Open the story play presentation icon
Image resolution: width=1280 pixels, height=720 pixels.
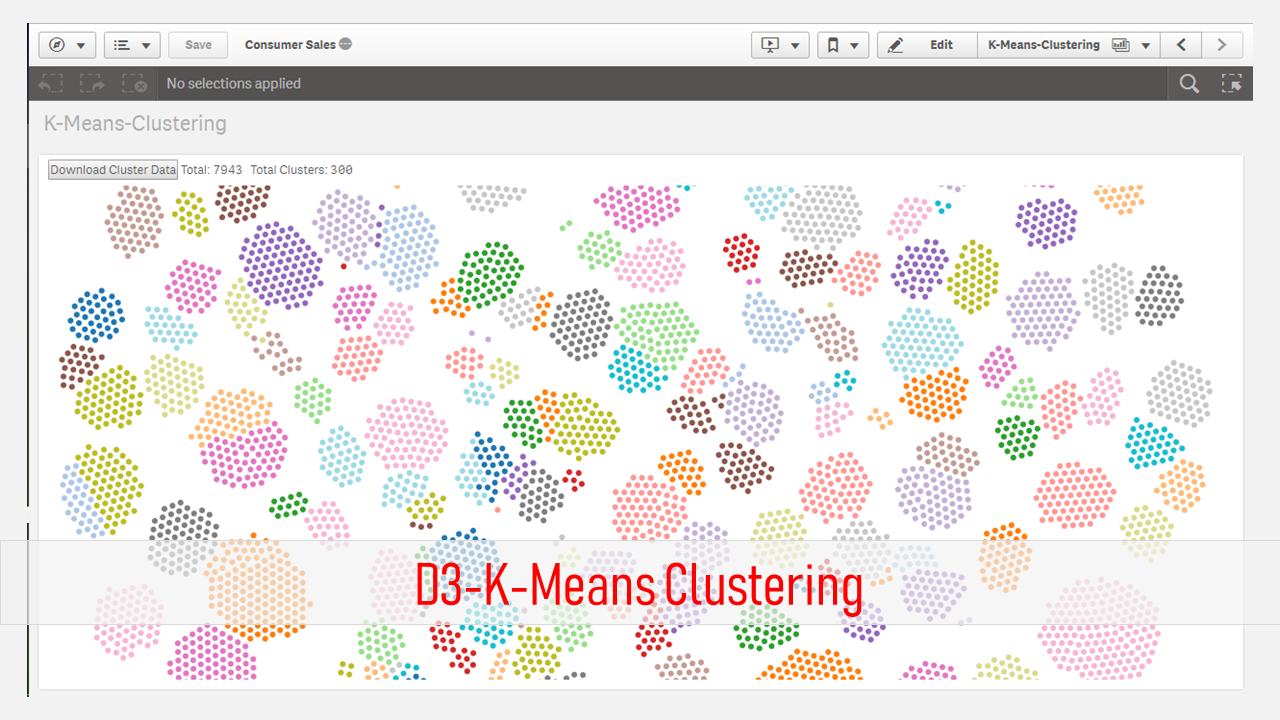click(x=771, y=45)
